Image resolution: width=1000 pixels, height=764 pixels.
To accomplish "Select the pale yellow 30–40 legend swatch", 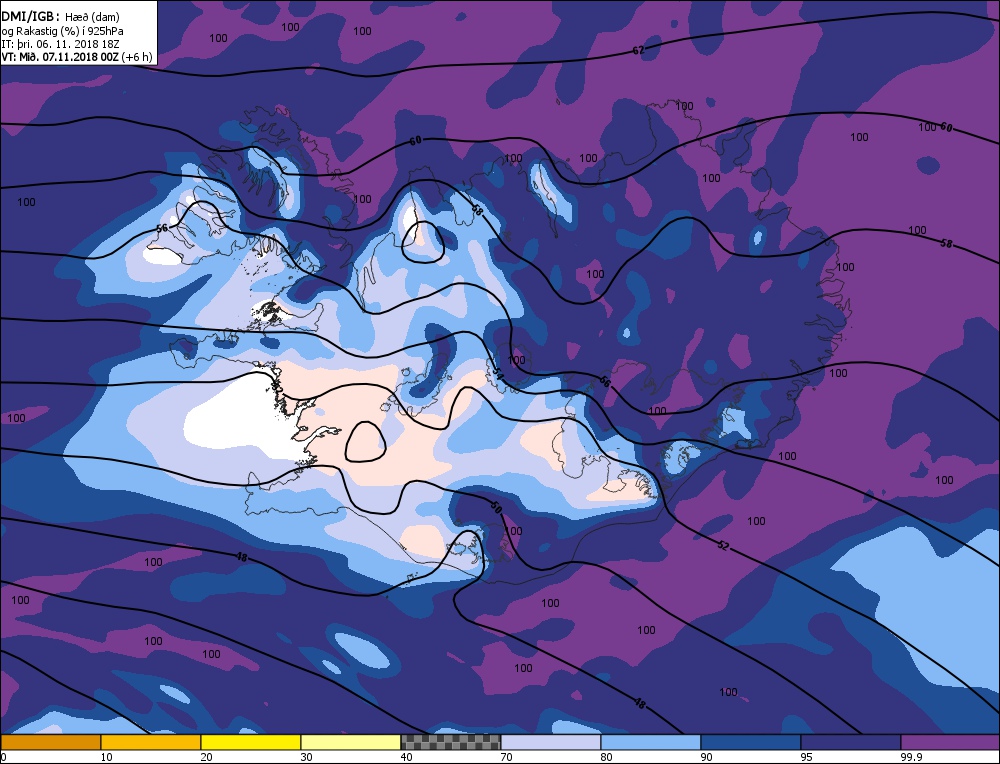I will coord(350,742).
